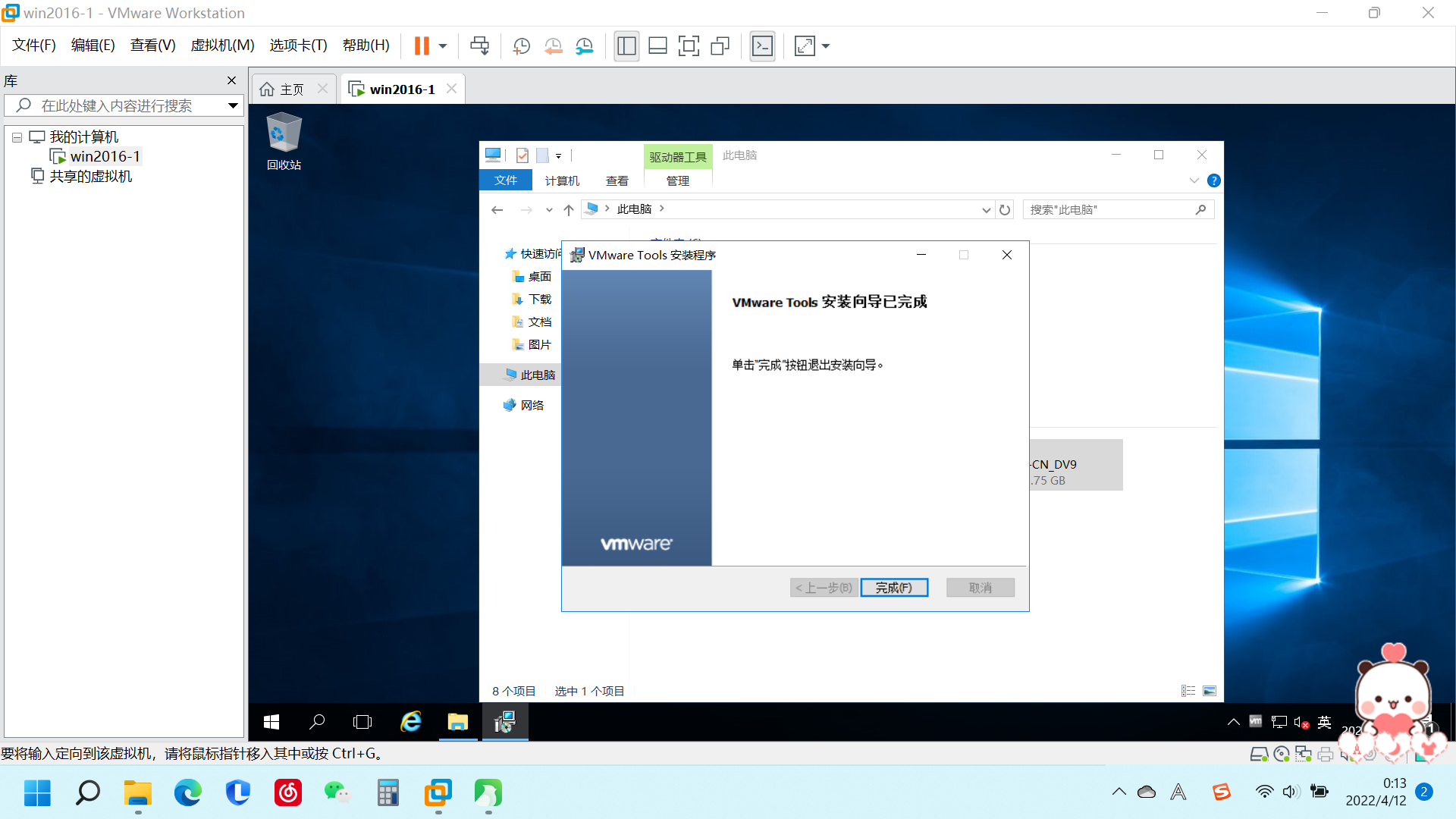The width and height of the screenshot is (1456, 819).
Task: Open the power options dropdown arrow
Action: [x=443, y=46]
